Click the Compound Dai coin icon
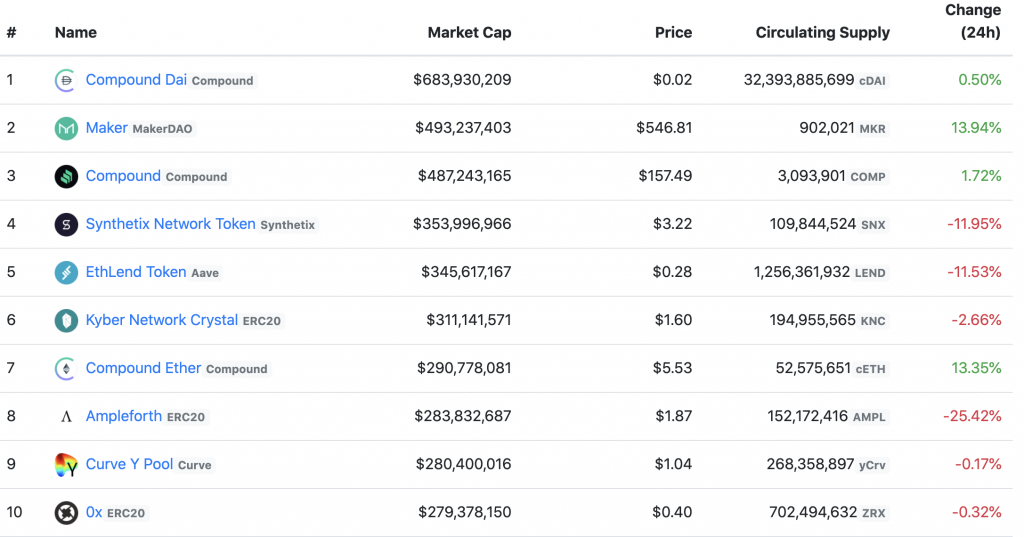The width and height of the screenshot is (1024, 537). tap(65, 80)
